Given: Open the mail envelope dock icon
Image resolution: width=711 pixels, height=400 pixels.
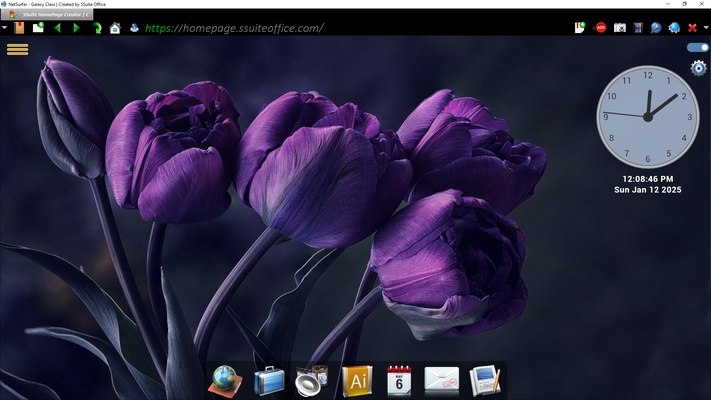Looking at the screenshot, I should point(442,380).
